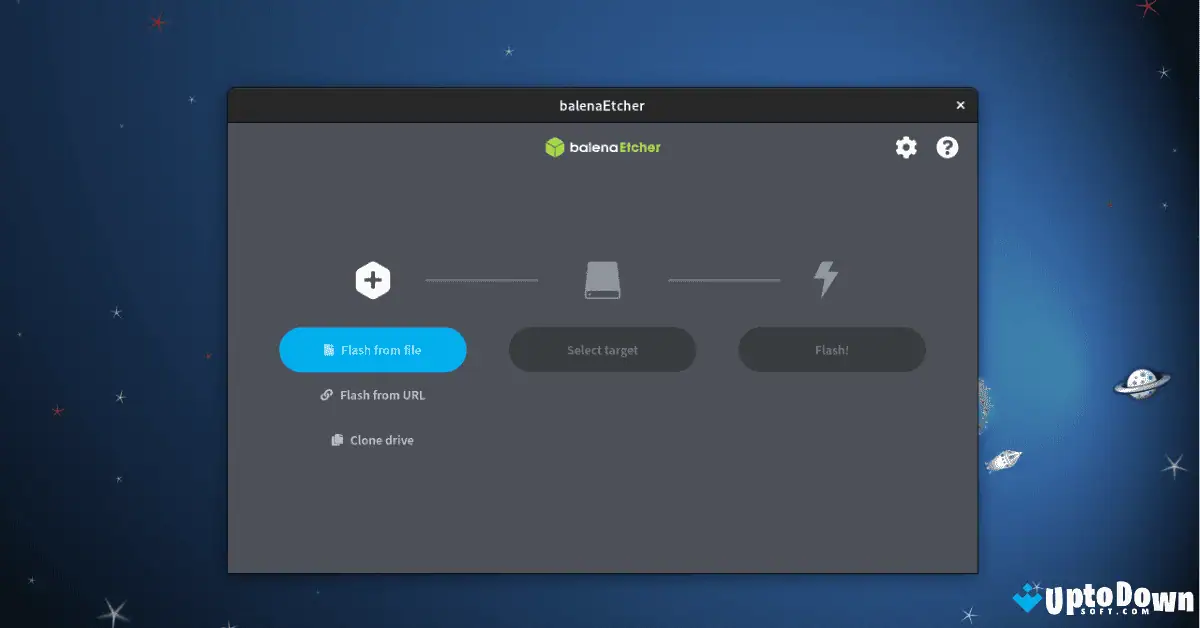
Task: Click the Select target button
Action: click(x=602, y=350)
